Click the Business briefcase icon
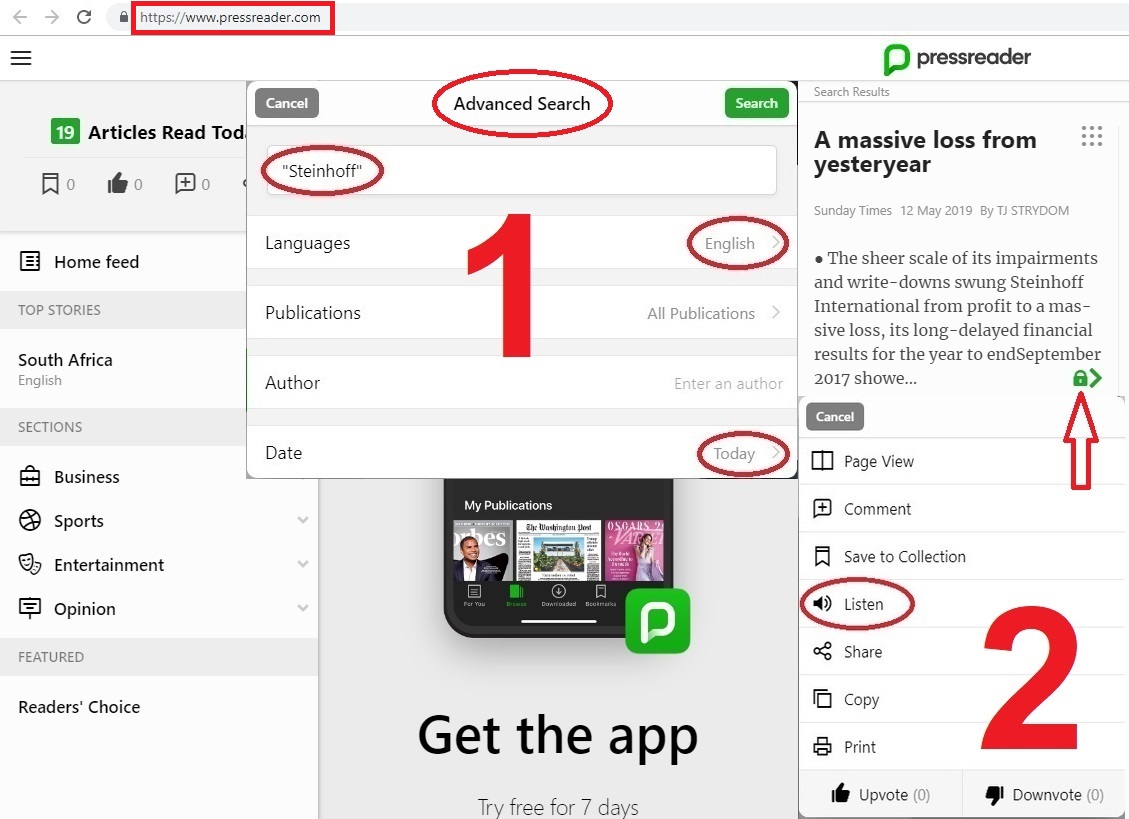Image resolution: width=1129 pixels, height=819 pixels. 30,476
